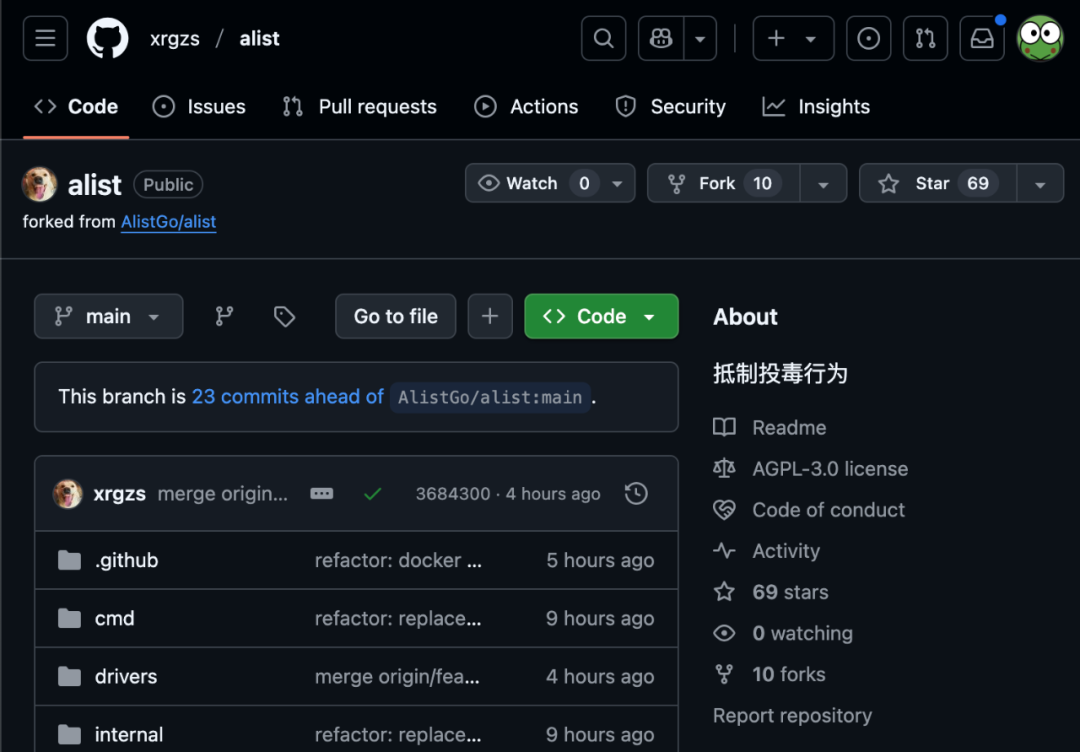
Task: Click Report repository link
Action: click(x=792, y=716)
